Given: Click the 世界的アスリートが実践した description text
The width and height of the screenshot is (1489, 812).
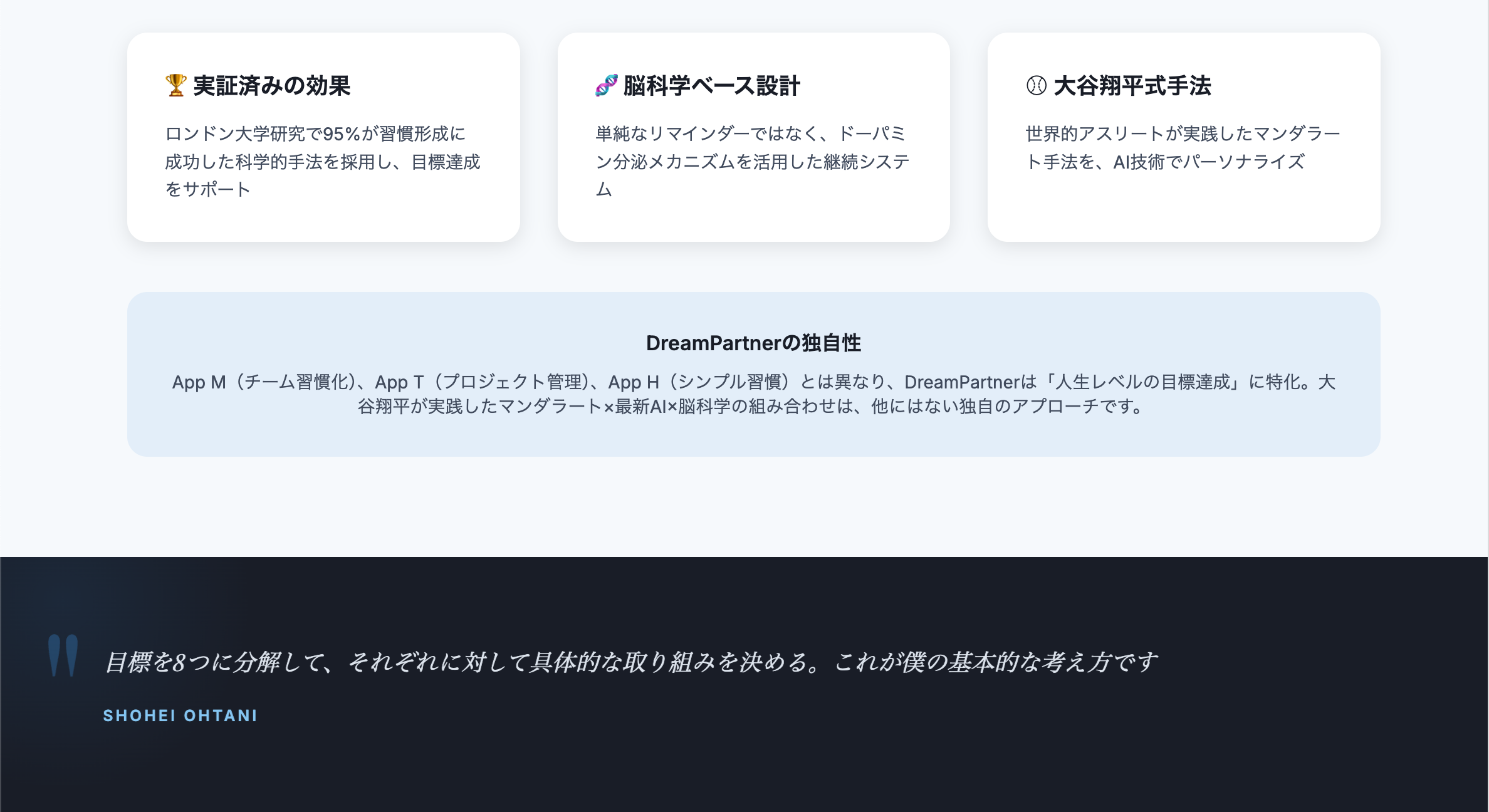Looking at the screenshot, I should pyautogui.click(x=1183, y=148).
